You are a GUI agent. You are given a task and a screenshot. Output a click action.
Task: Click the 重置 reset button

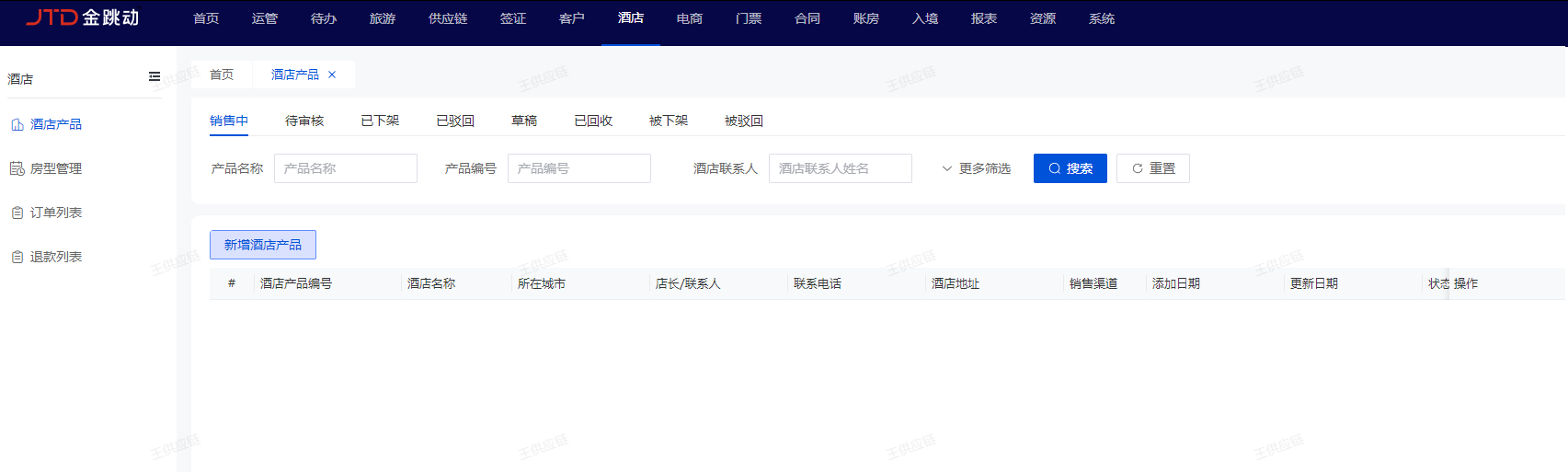tap(1152, 168)
